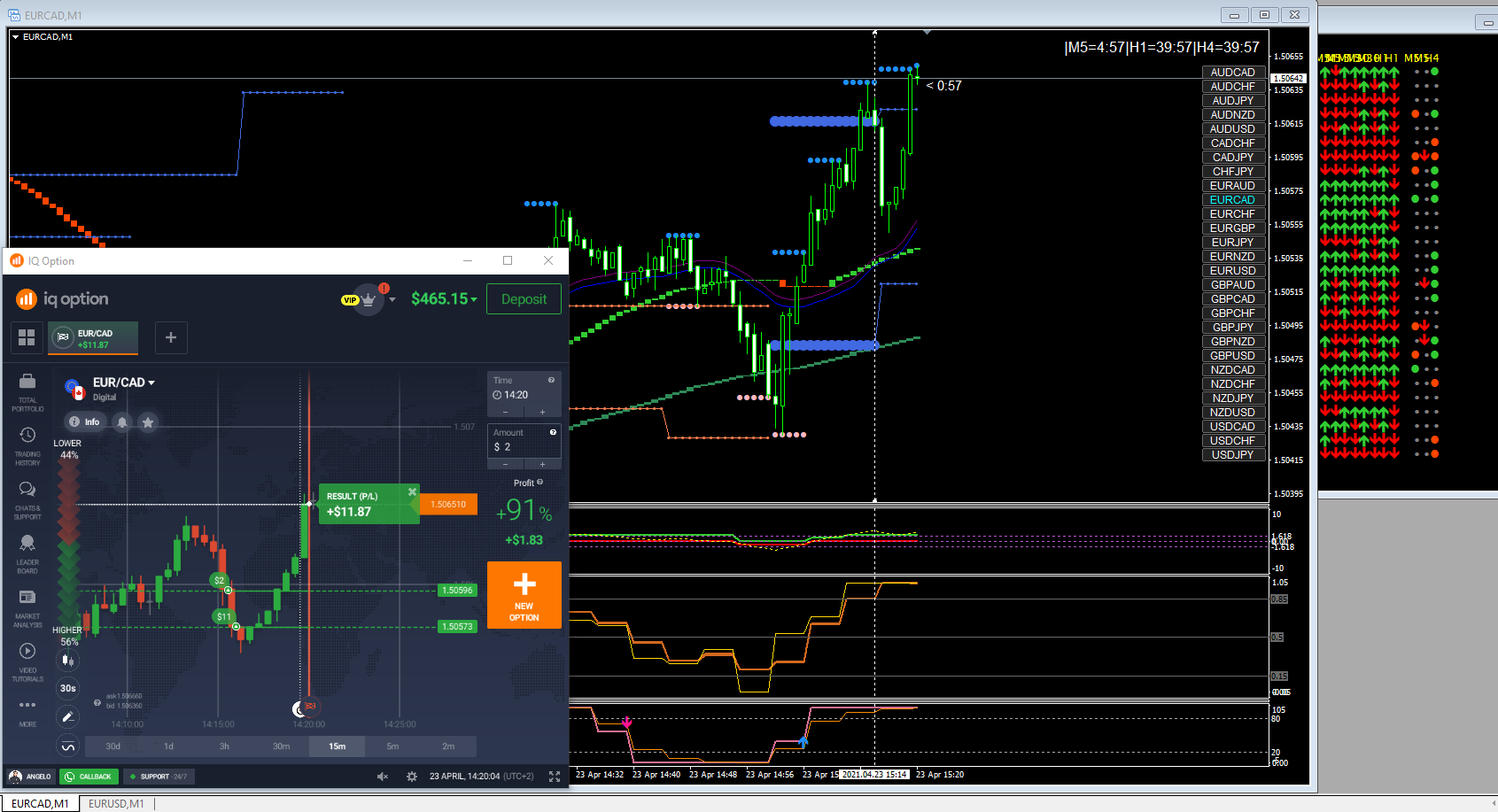
Task: Open the Total Portfolio panel
Action: 27,392
